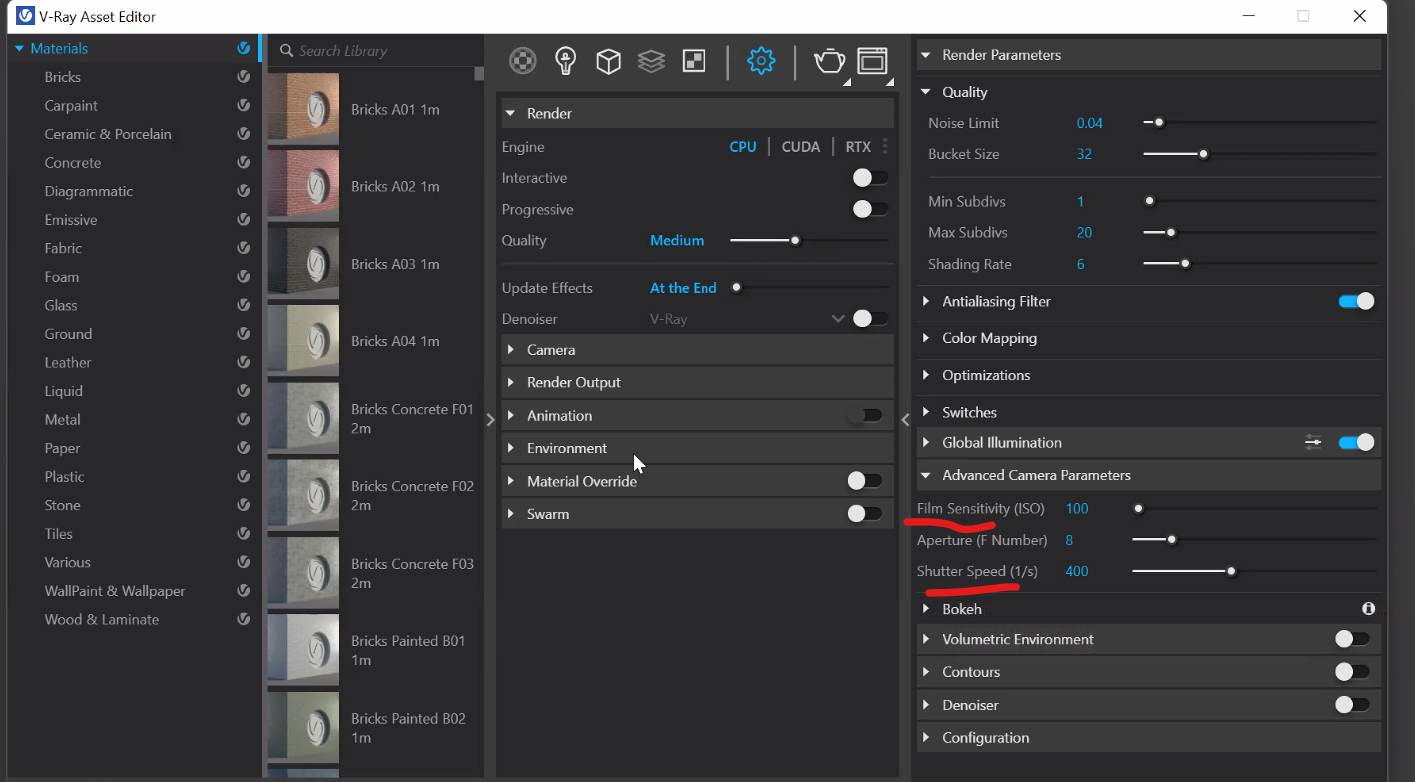The image size is (1415, 782).
Task: Disable the Antialiasing Filter switch
Action: coord(1356,301)
